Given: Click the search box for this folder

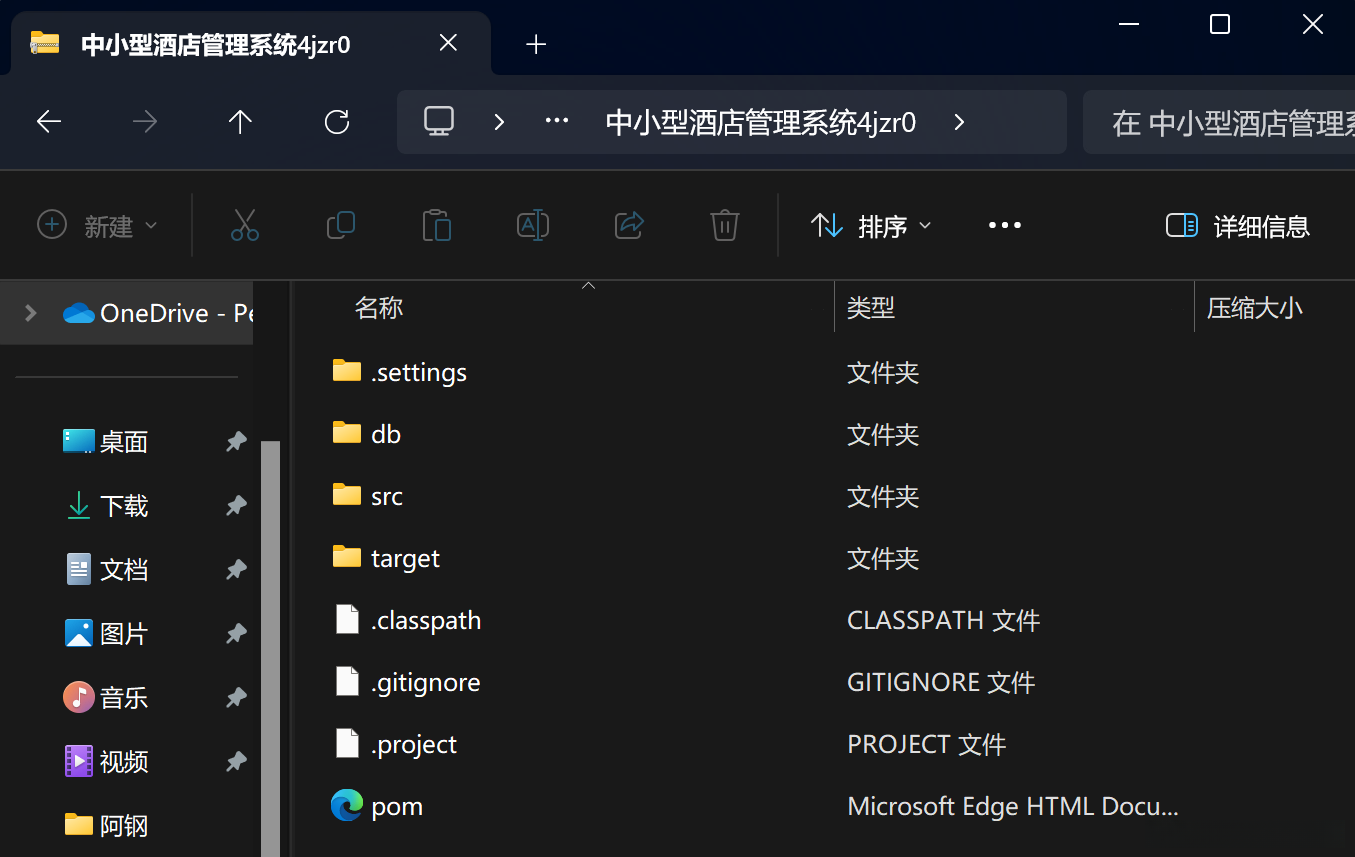Looking at the screenshot, I should (x=1219, y=123).
